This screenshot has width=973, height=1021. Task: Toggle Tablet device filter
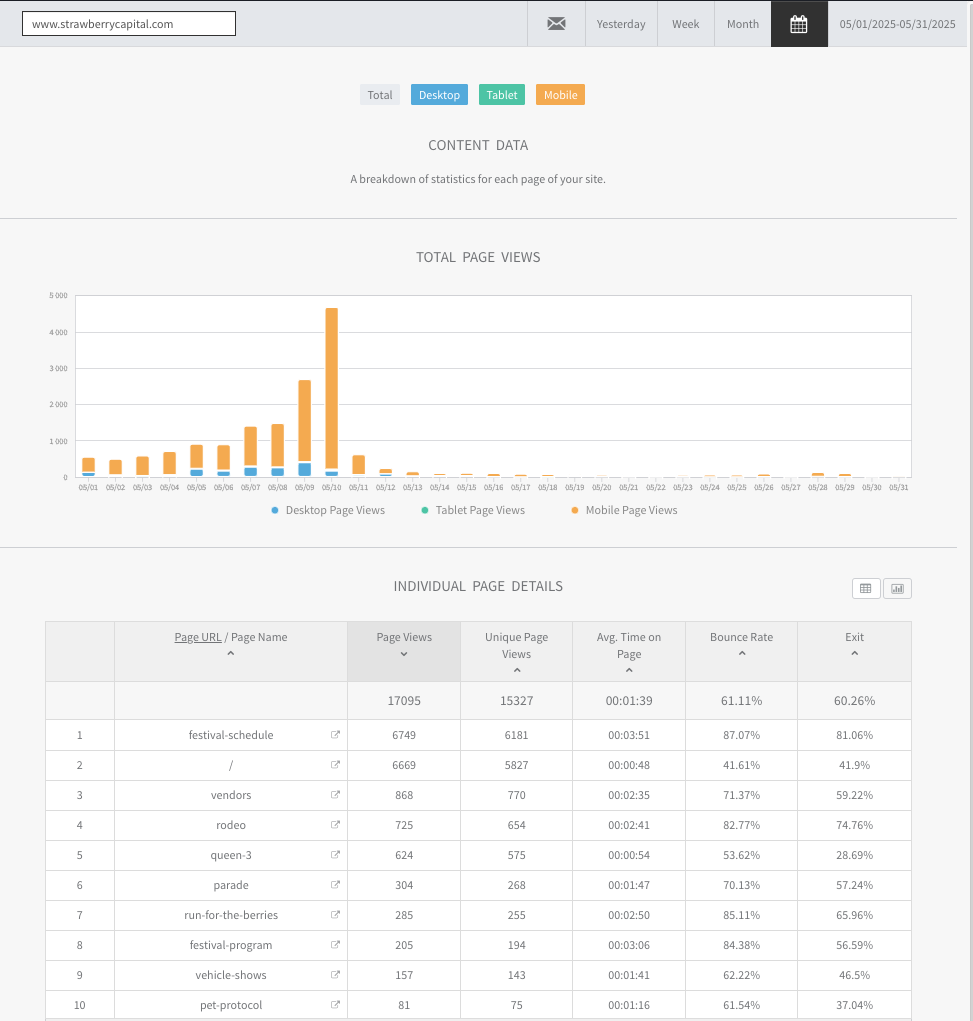(501, 94)
